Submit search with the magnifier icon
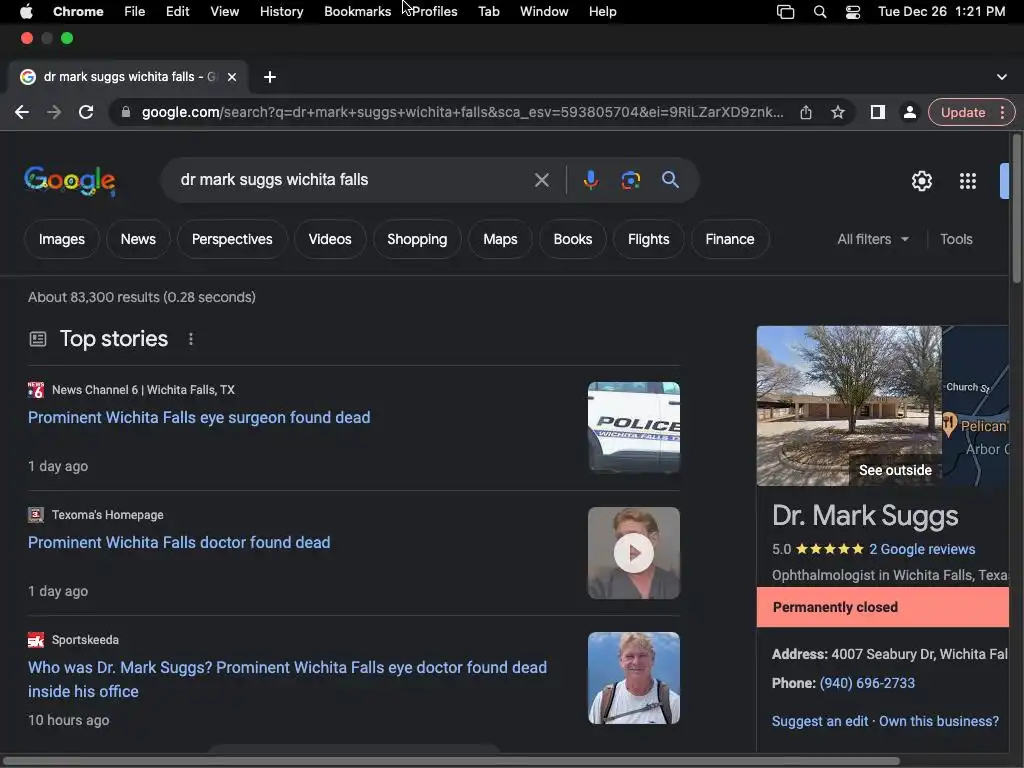The image size is (1024, 768). pos(670,180)
